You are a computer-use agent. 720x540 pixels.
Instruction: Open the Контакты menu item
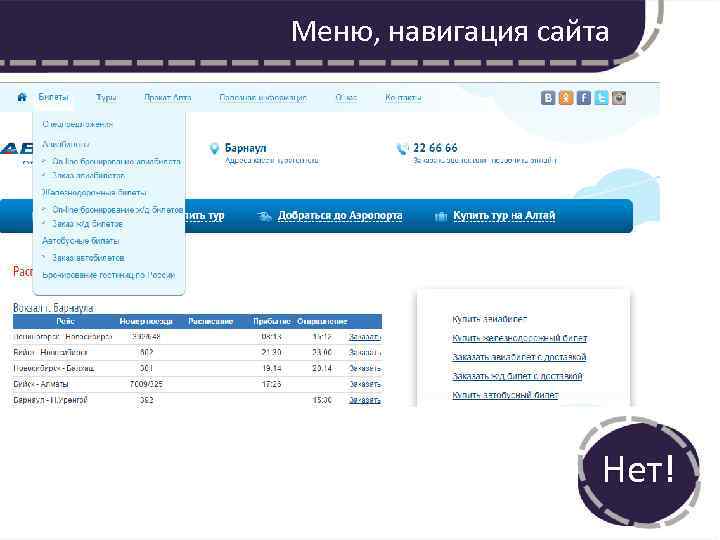(403, 97)
